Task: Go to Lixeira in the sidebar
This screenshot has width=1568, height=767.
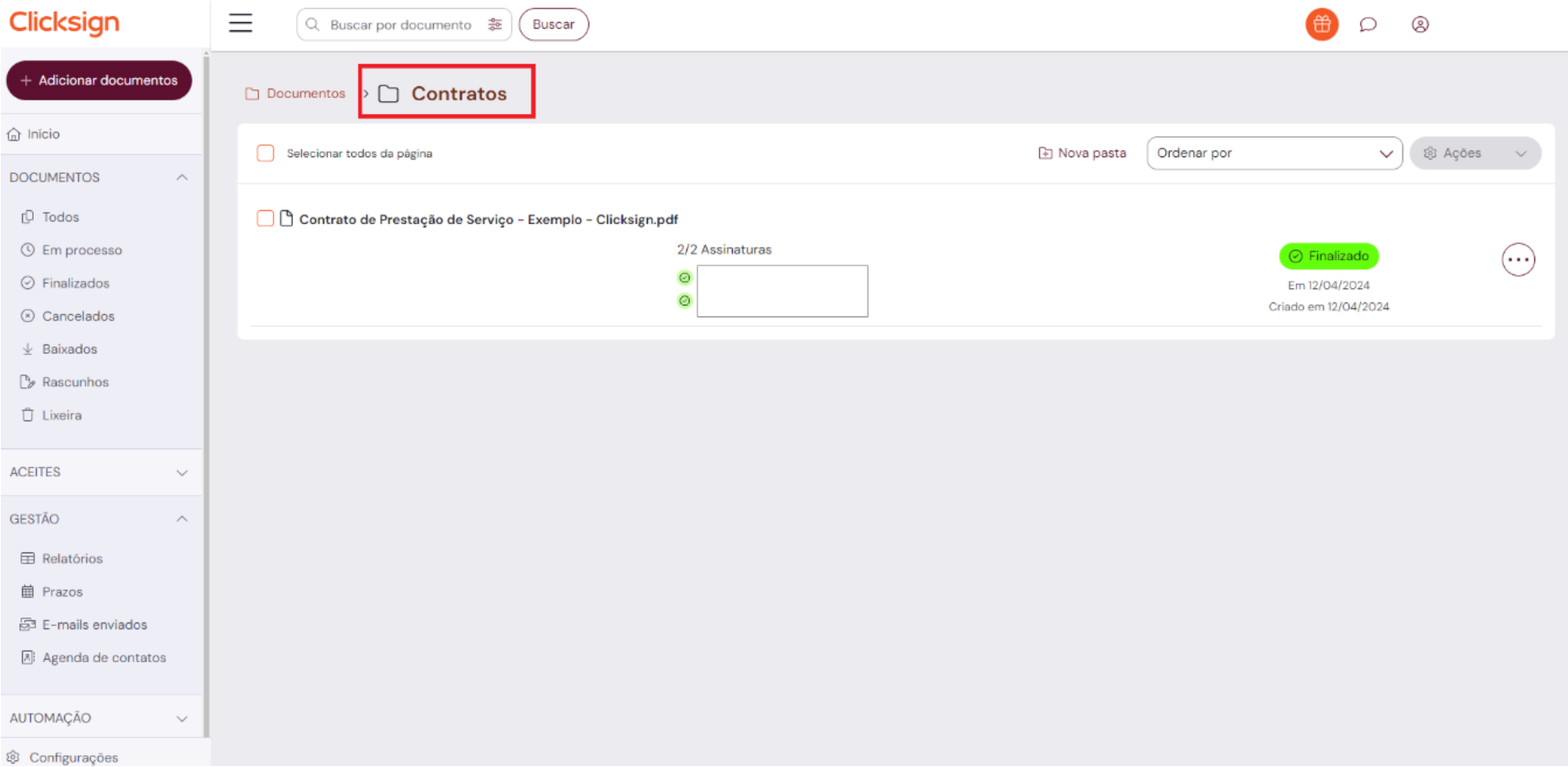Action: pyautogui.click(x=62, y=415)
